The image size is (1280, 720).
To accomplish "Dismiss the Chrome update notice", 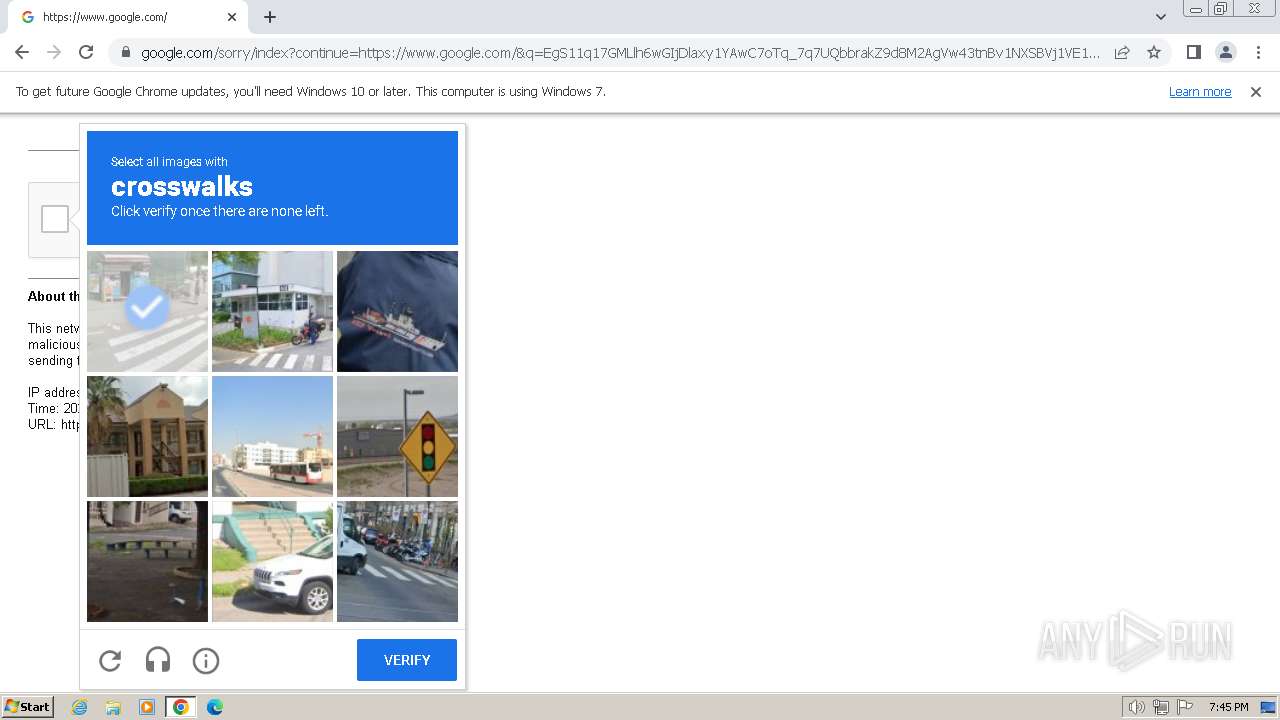I will coord(1256,92).
